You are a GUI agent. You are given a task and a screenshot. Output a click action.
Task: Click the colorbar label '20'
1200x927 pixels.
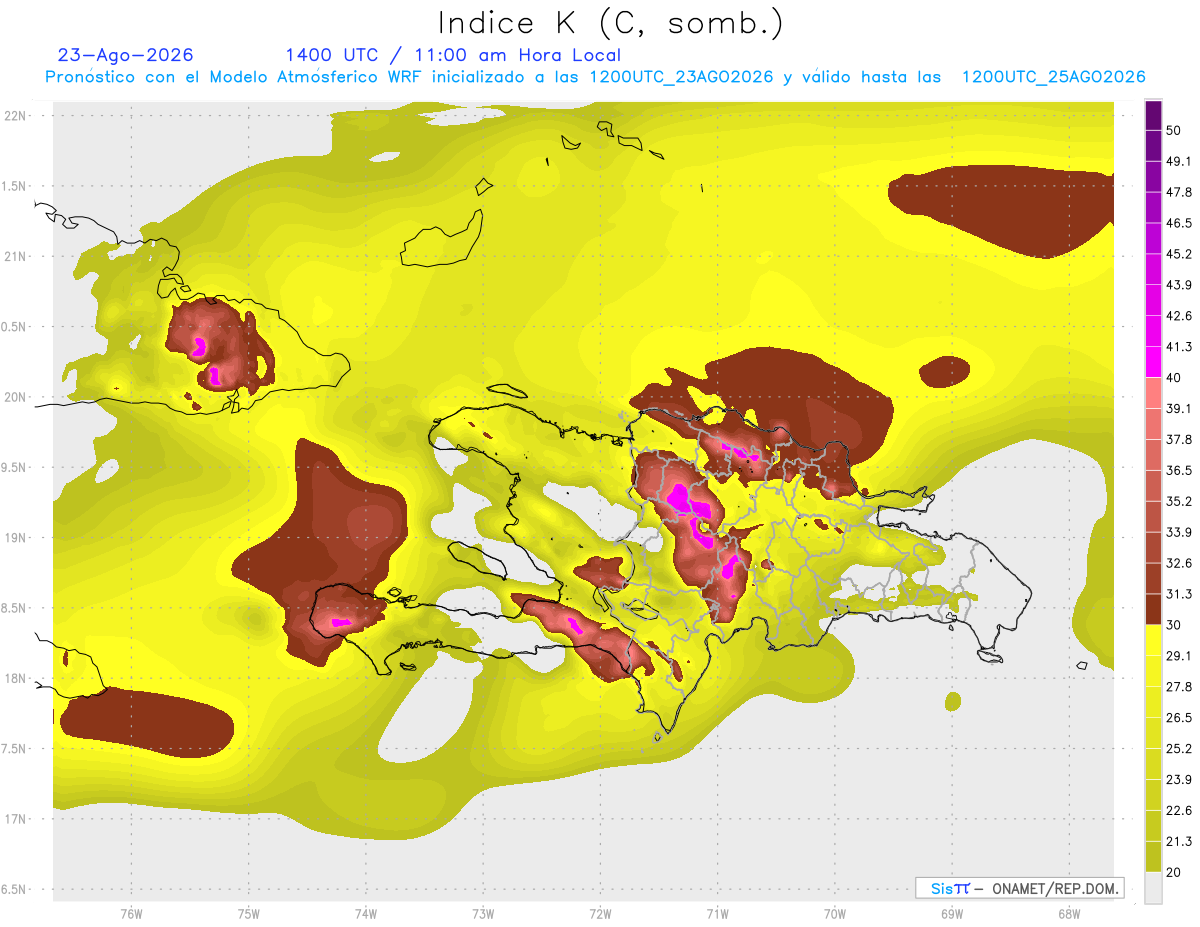coord(1173,872)
